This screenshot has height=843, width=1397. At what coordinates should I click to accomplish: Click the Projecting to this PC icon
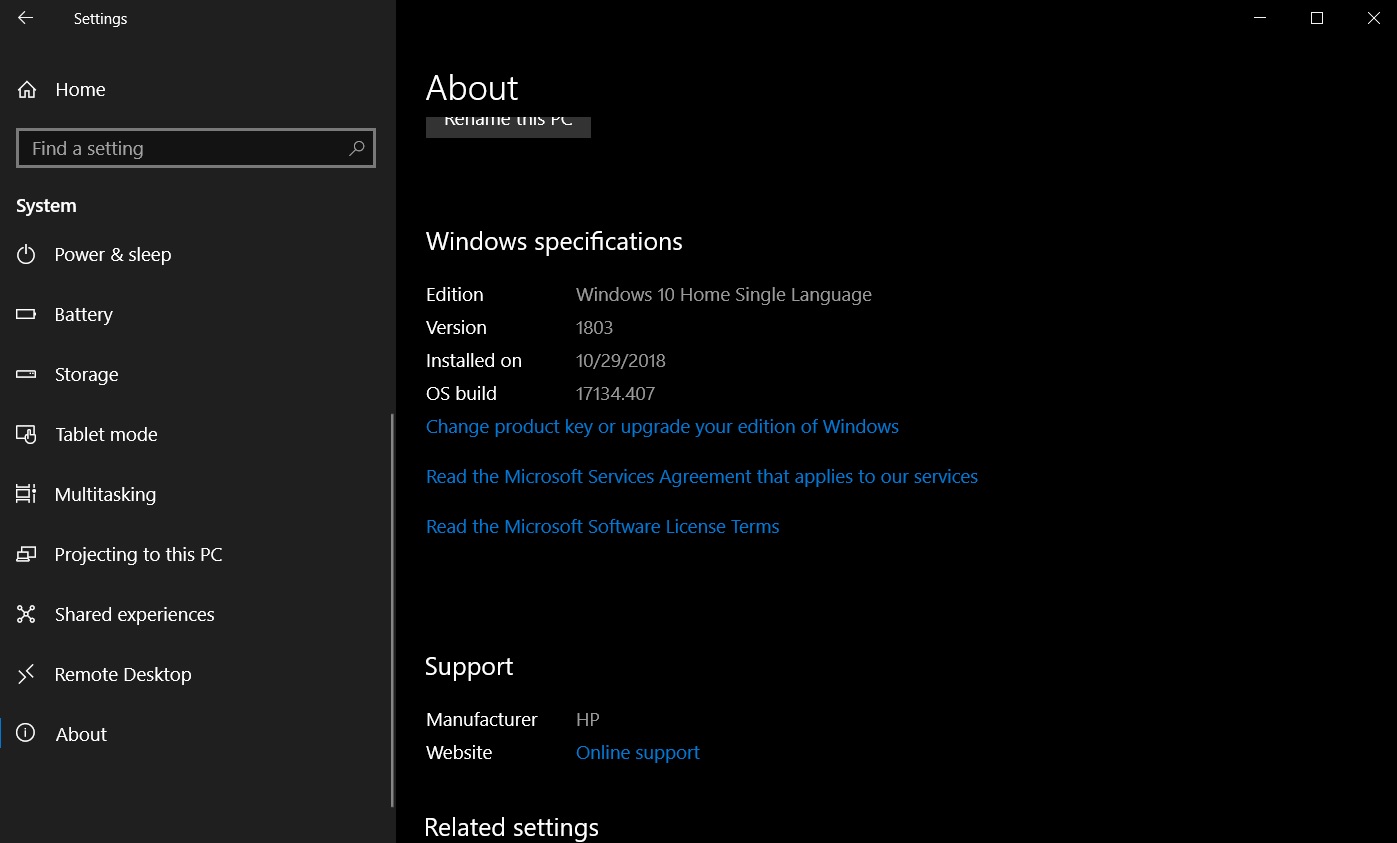click(26, 554)
